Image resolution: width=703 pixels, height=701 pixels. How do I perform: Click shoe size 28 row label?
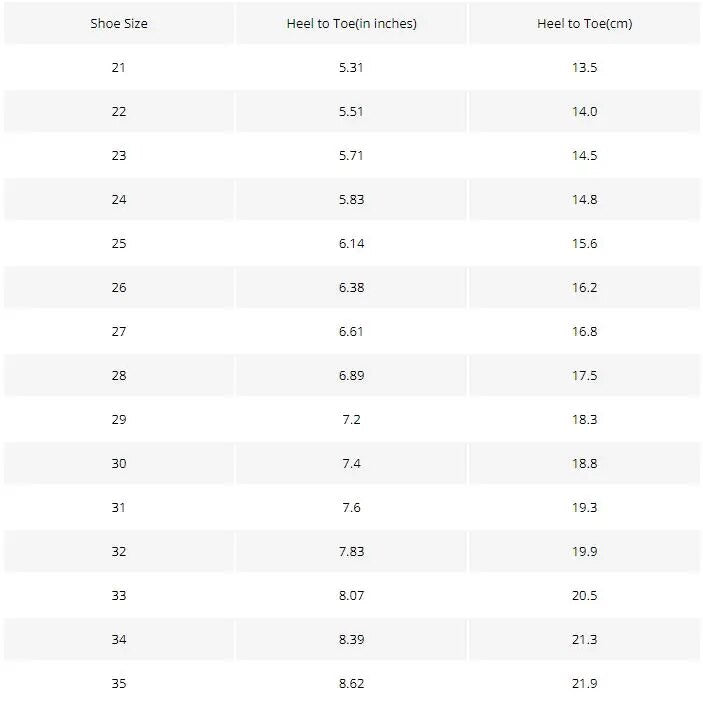pyautogui.click(x=119, y=376)
